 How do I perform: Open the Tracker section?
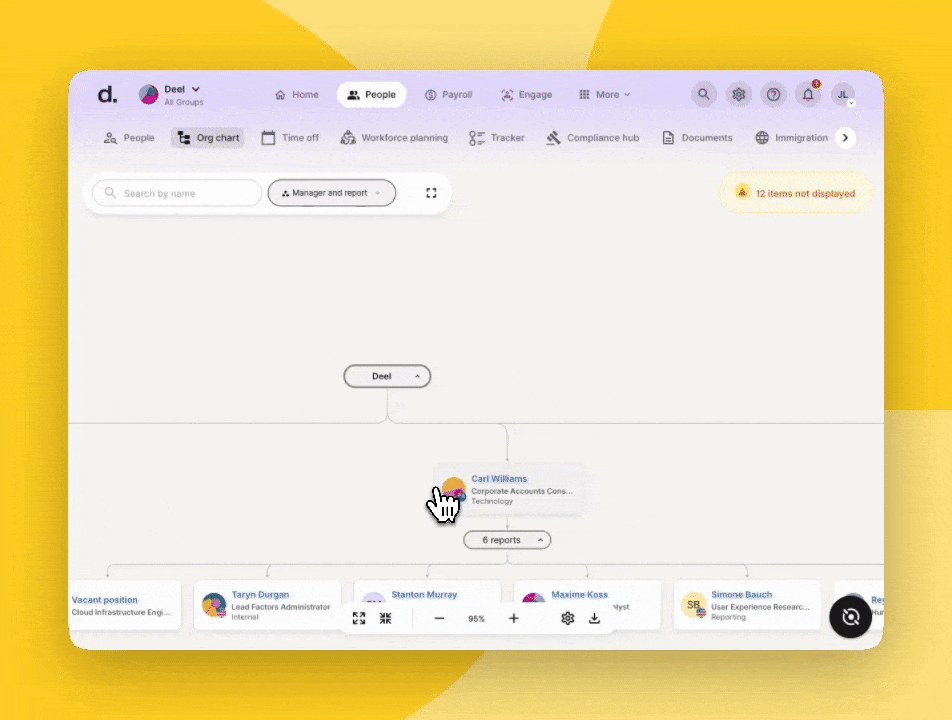pyautogui.click(x=497, y=138)
